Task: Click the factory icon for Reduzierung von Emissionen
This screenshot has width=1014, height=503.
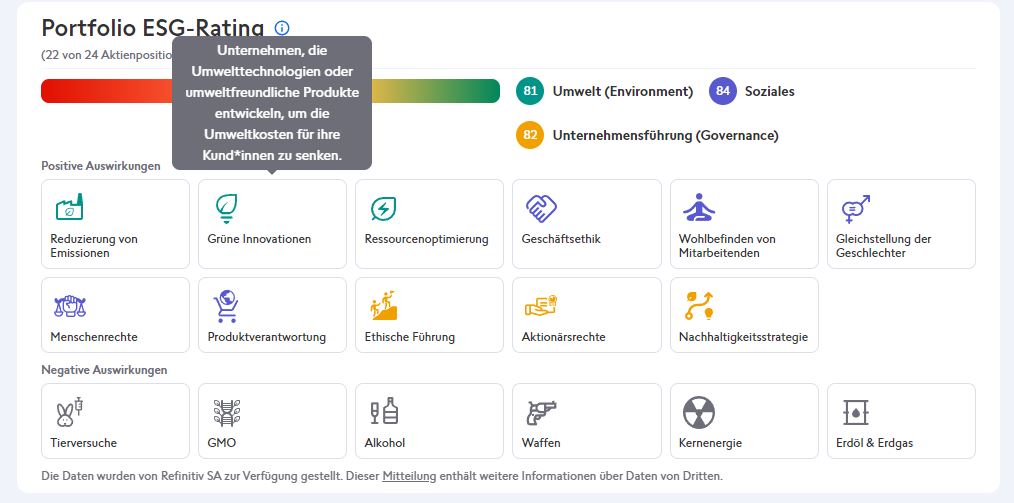Action: pos(69,207)
